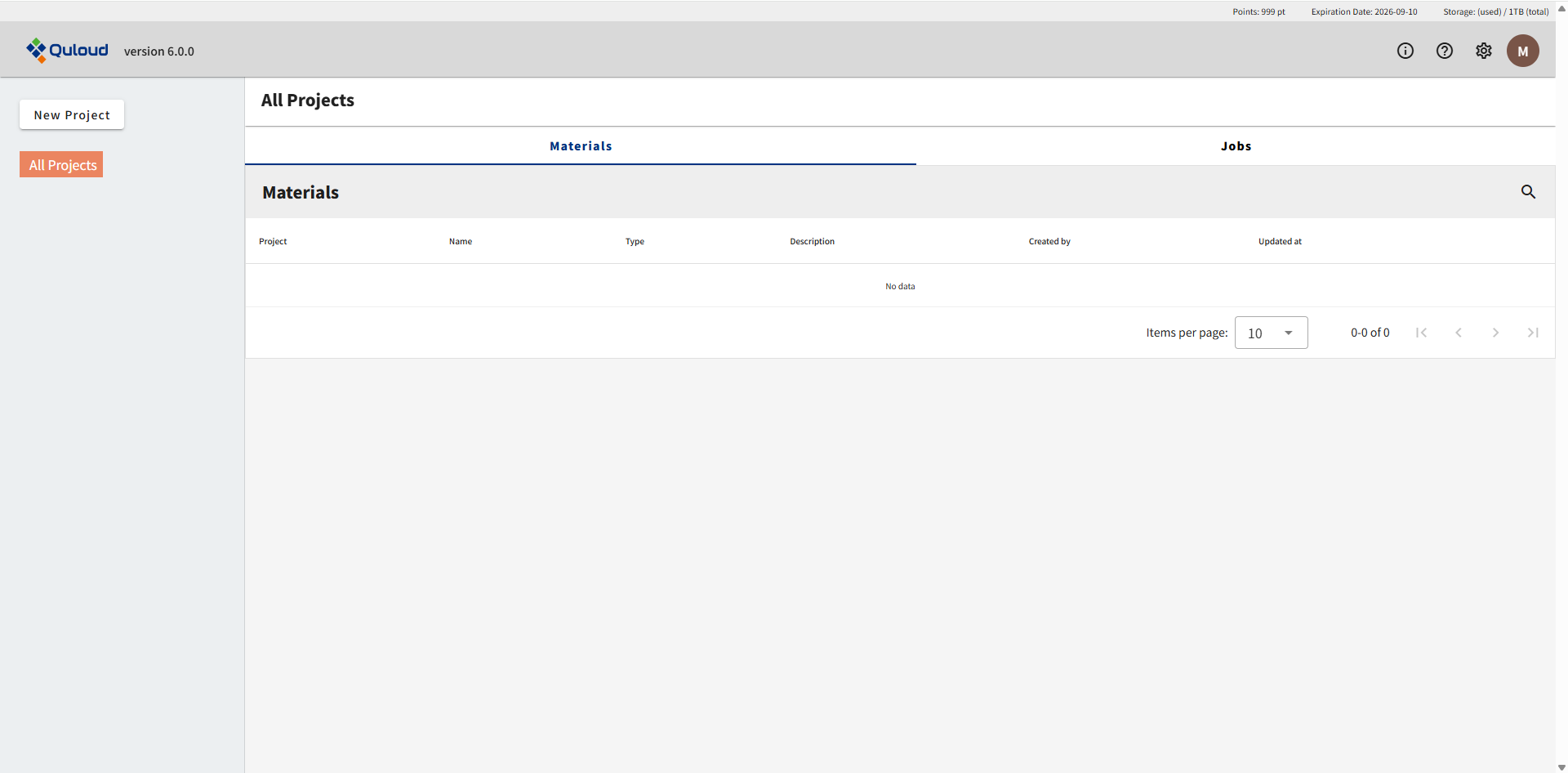Sort by the Updated at column header
The image size is (1568, 773).
[1280, 241]
